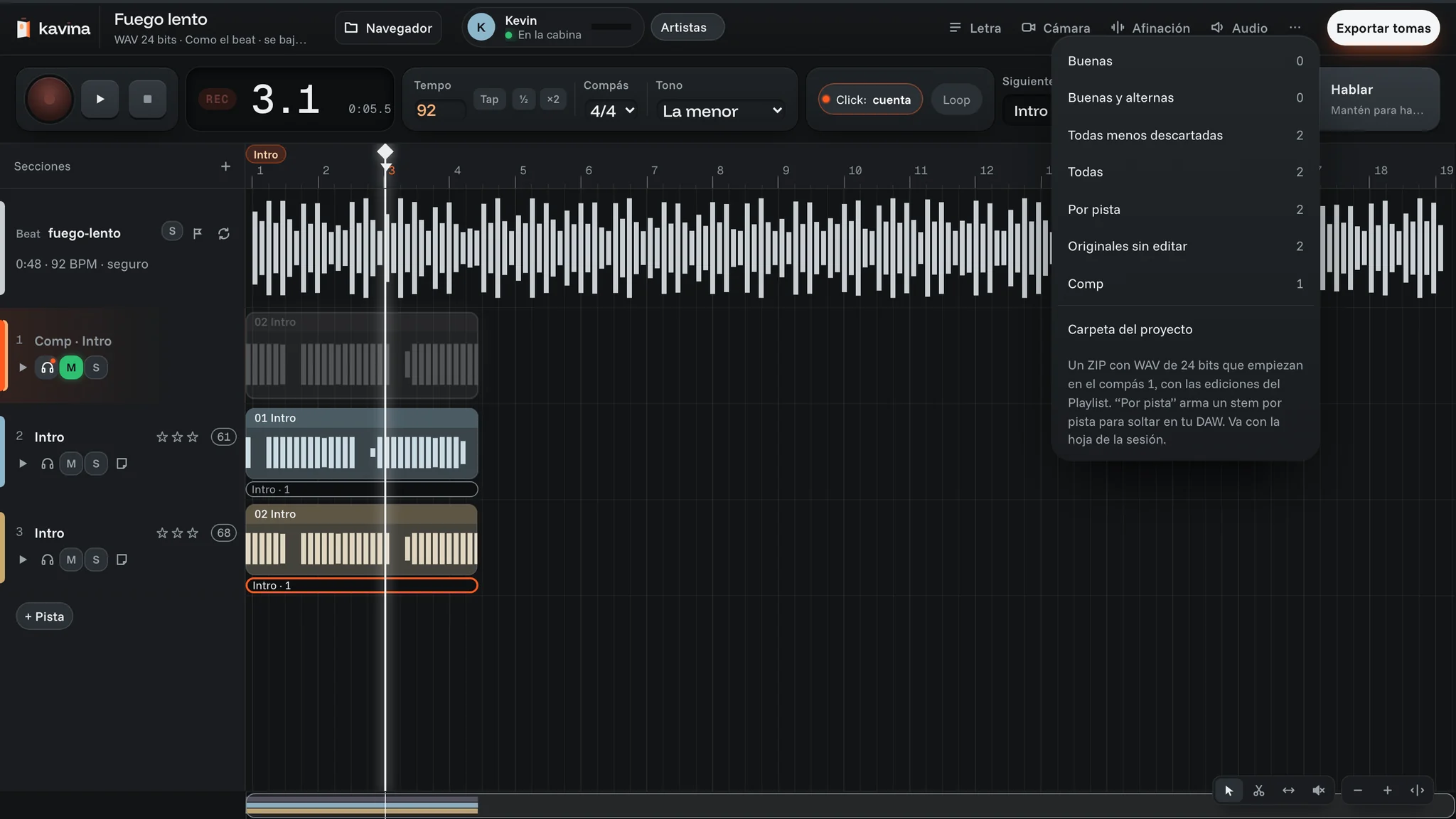The image size is (1456, 819).
Task: Select the scissors cut tool
Action: pyautogui.click(x=1258, y=791)
